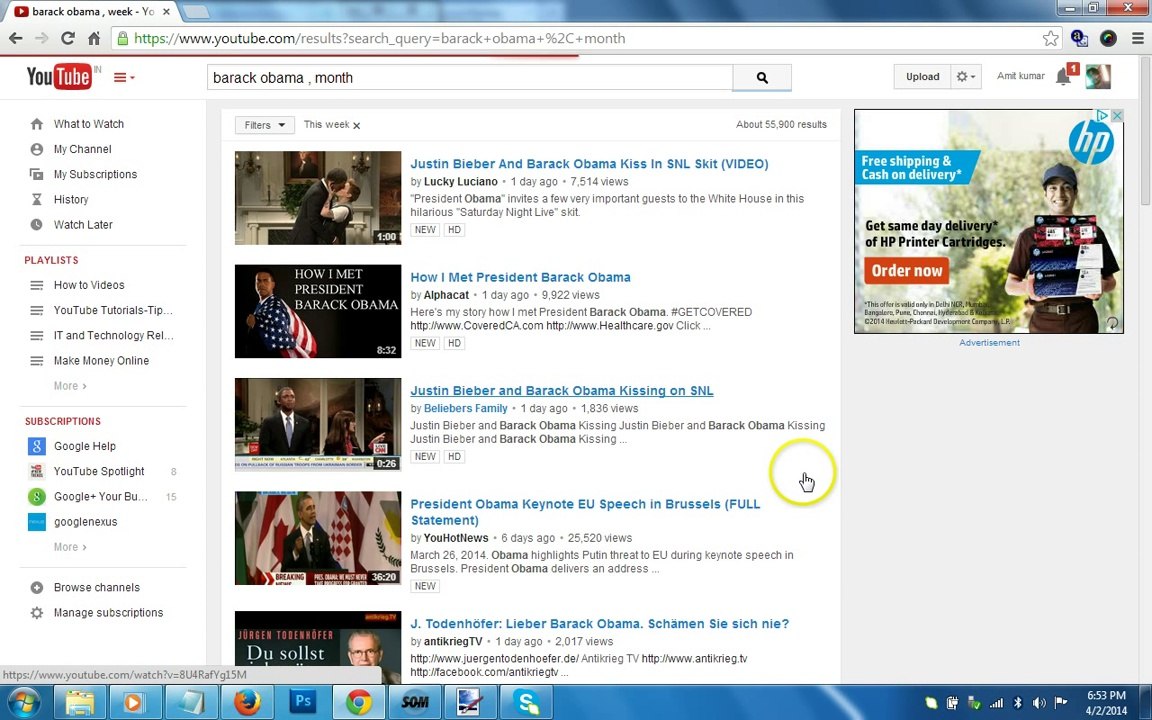Open new tab button
This screenshot has height=720, width=1152.
click(195, 12)
